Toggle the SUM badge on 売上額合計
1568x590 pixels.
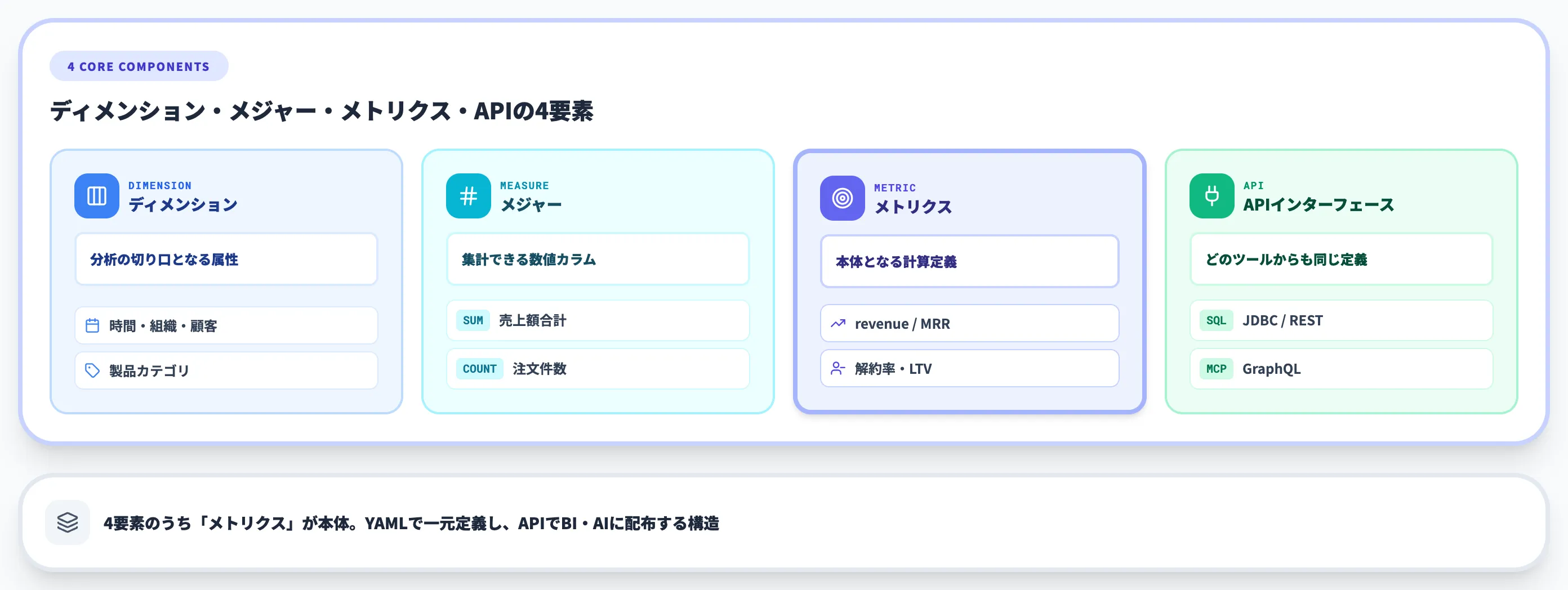pyautogui.click(x=474, y=320)
